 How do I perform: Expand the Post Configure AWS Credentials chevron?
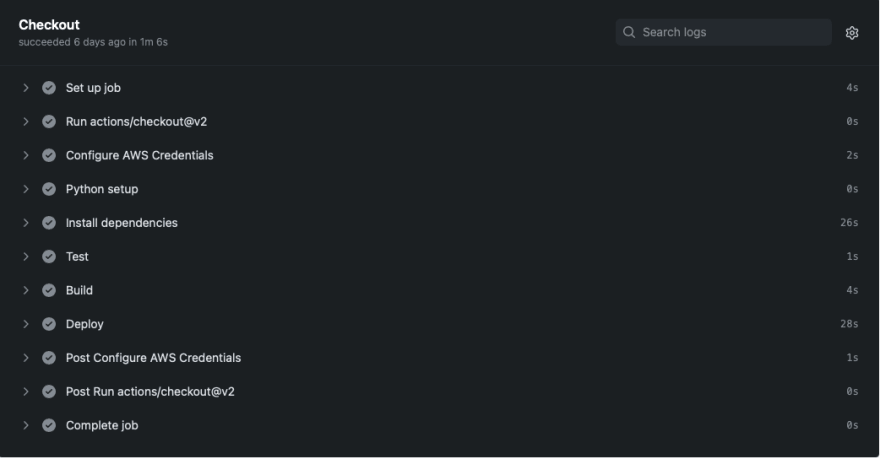(x=26, y=357)
